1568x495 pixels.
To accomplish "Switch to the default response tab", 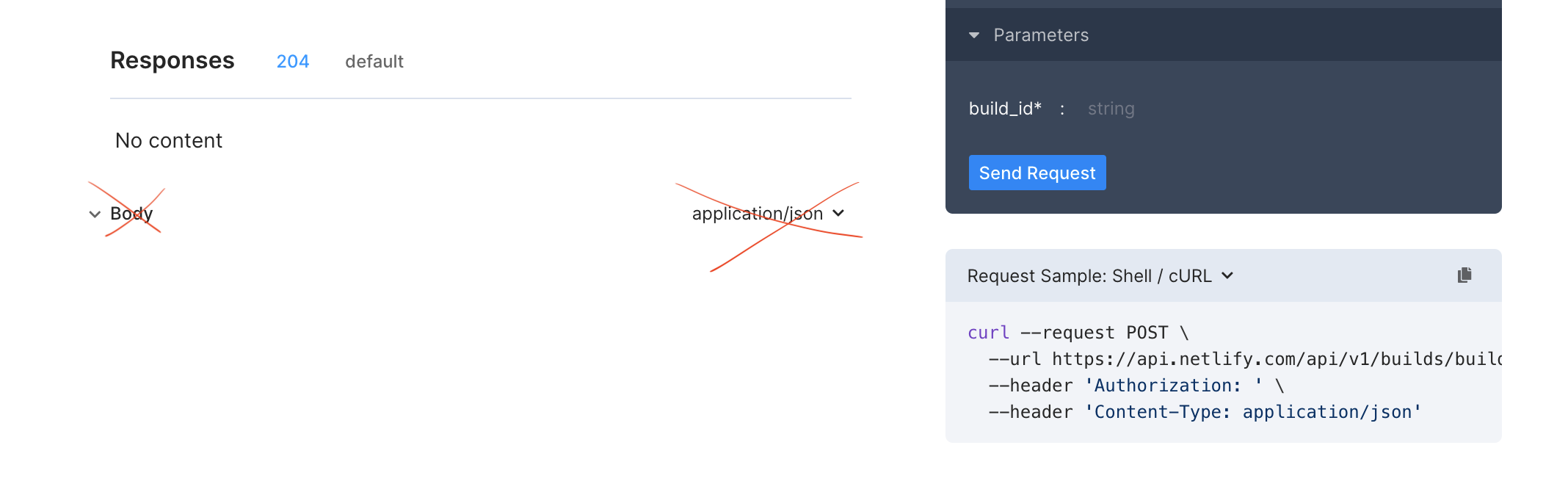I will pyautogui.click(x=374, y=62).
